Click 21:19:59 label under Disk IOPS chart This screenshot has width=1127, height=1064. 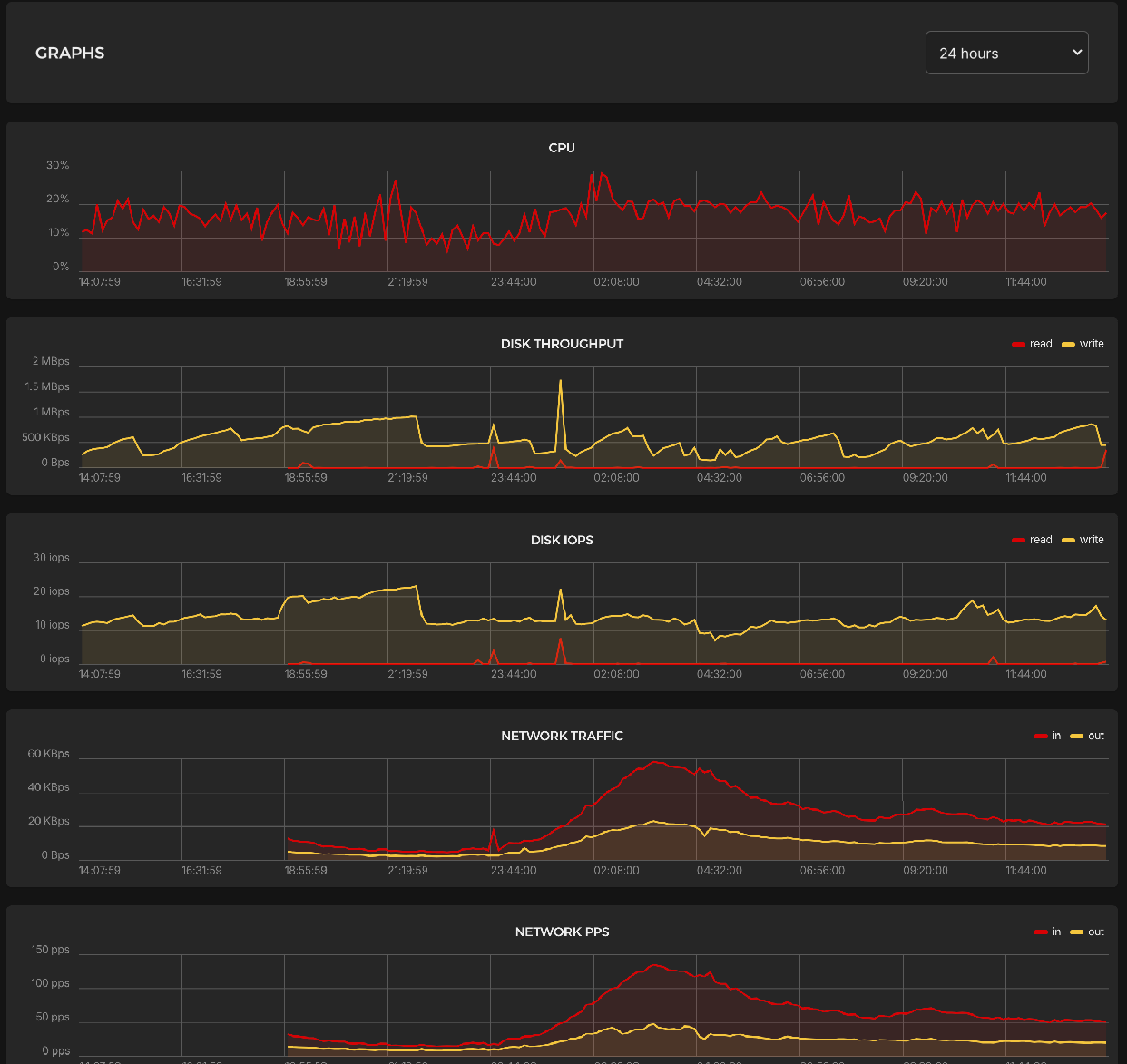pyautogui.click(x=407, y=674)
